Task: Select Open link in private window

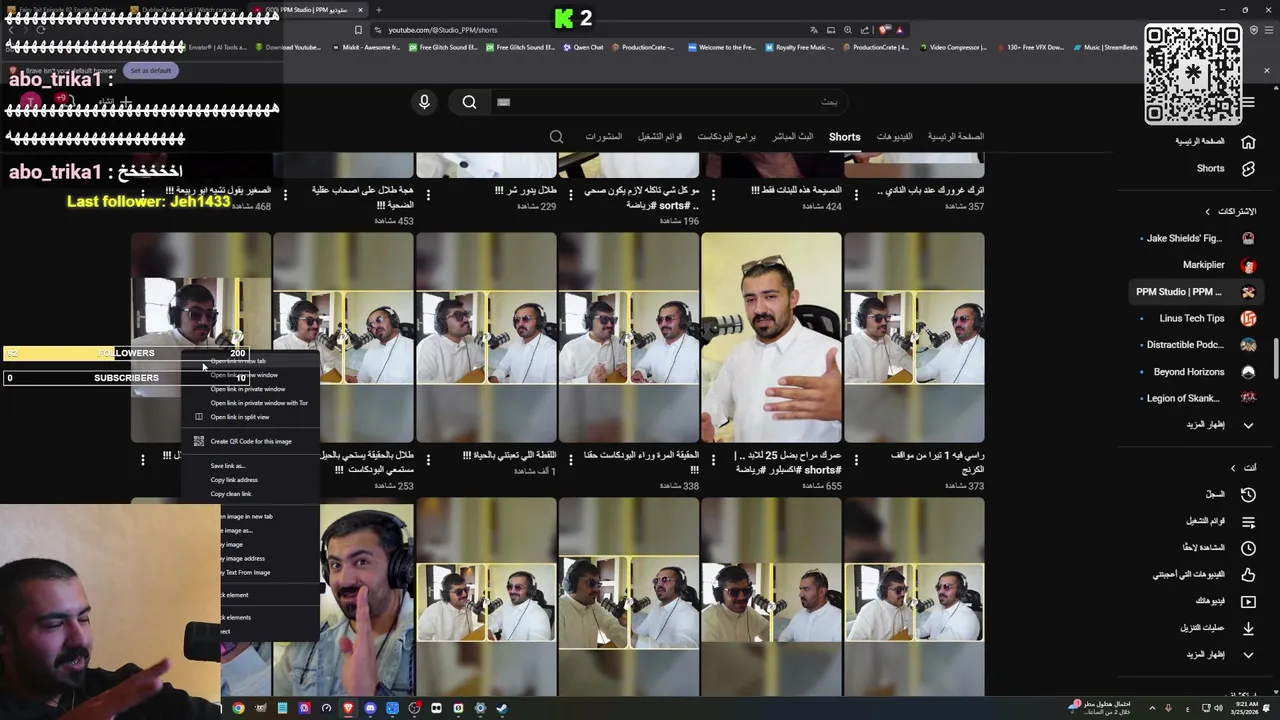Action: 248,389
